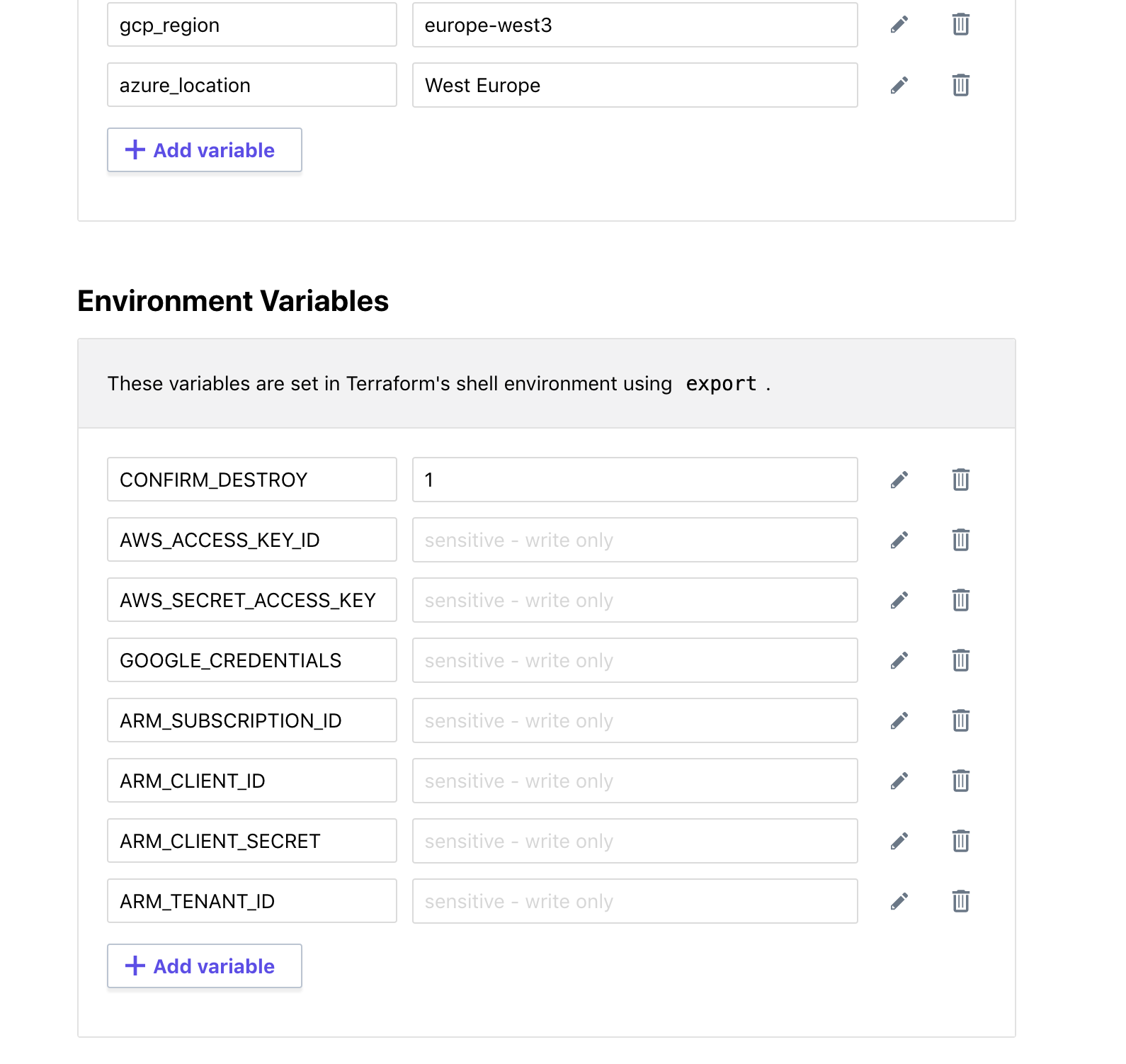Click the ARM_CLIENT_ID key field
The width and height of the screenshot is (1126, 1064).
[252, 781]
